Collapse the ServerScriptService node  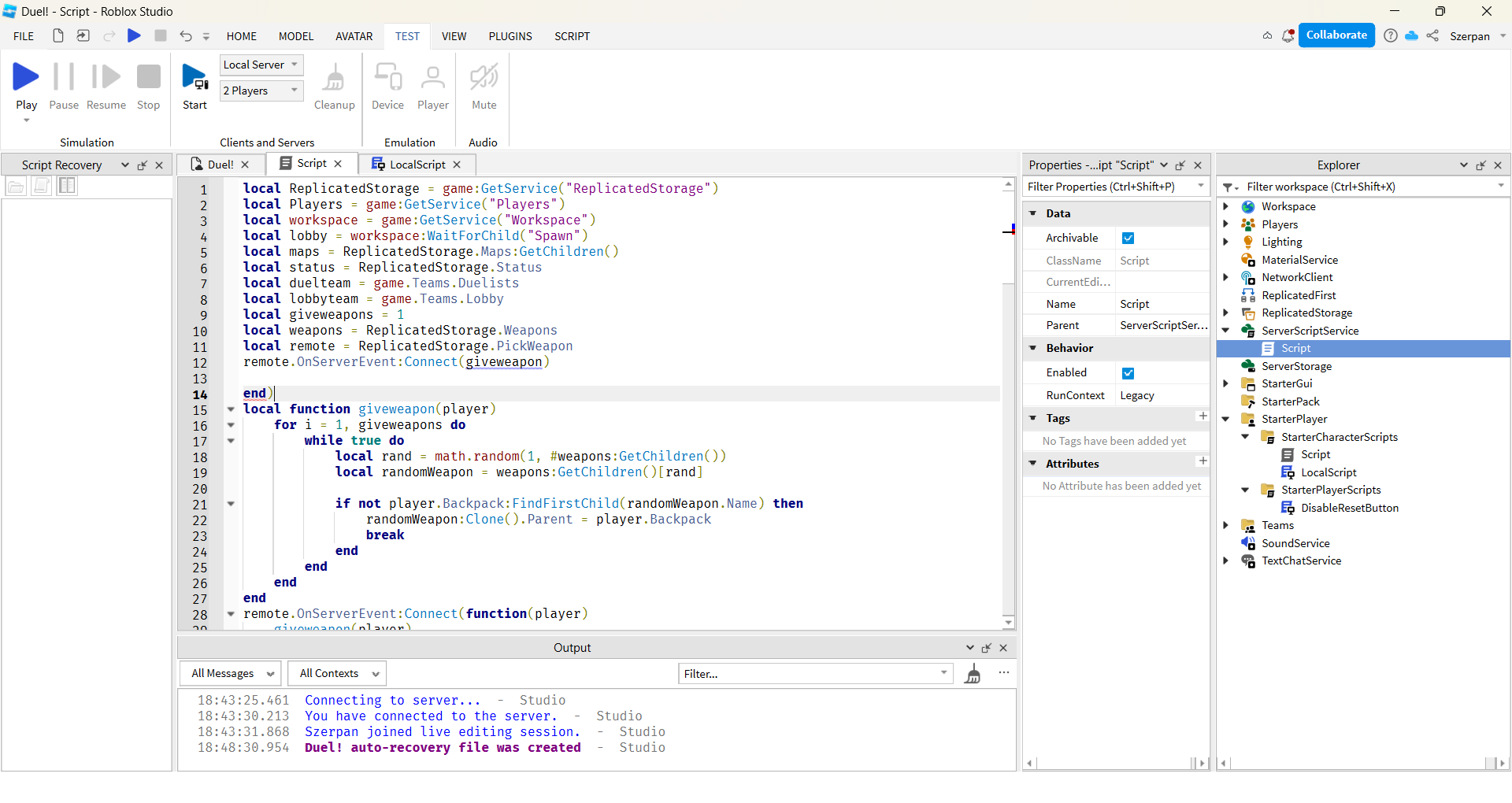[x=1225, y=331]
